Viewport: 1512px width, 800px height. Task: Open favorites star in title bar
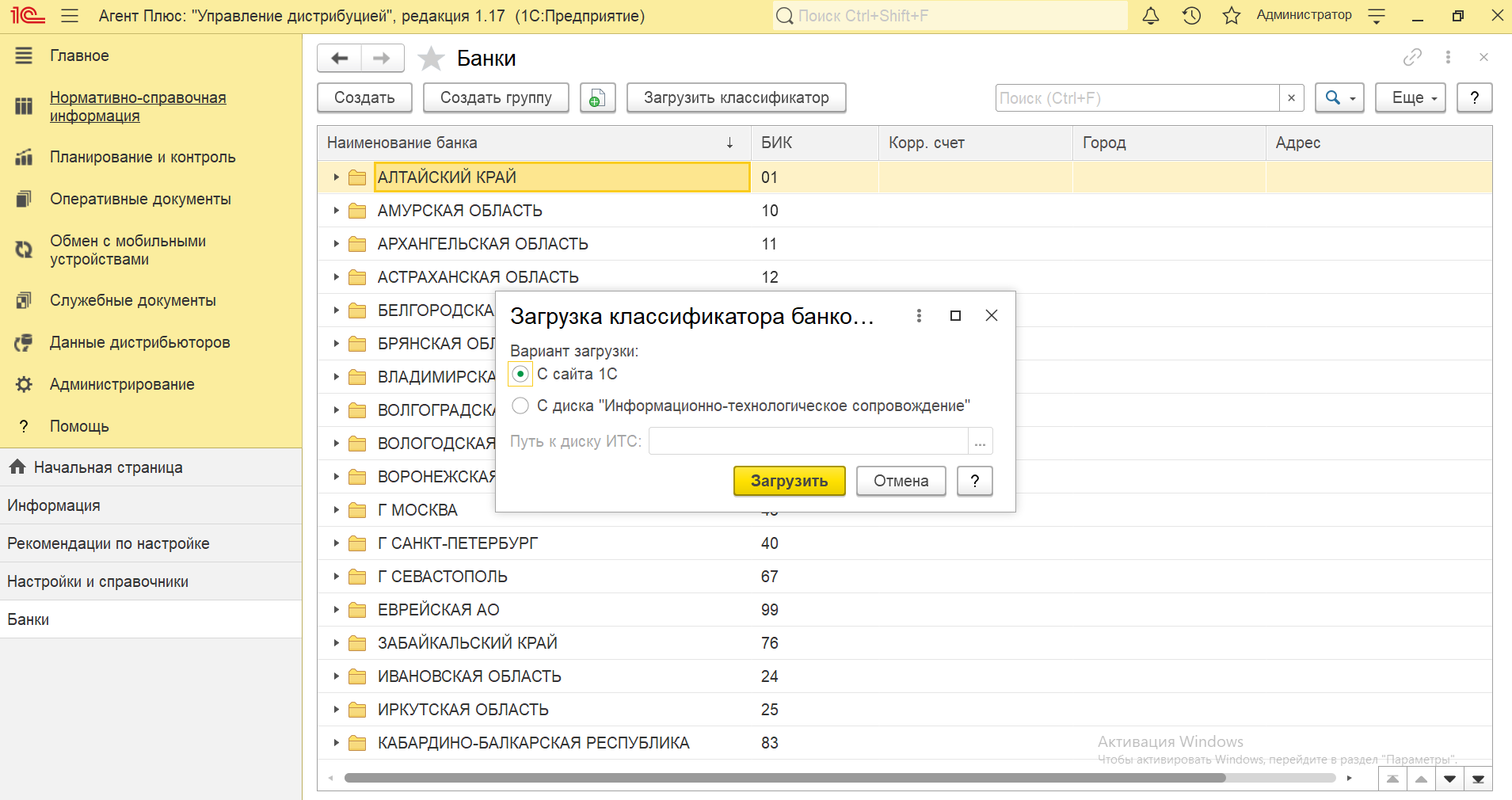pos(1232,16)
